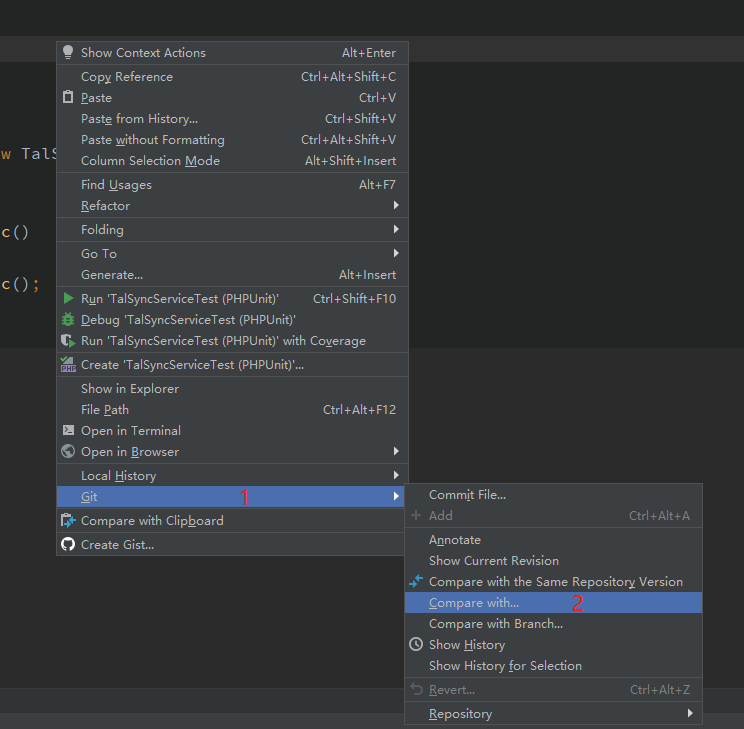The image size is (744, 729).
Task: Open Paste from History
Action: coord(232,119)
